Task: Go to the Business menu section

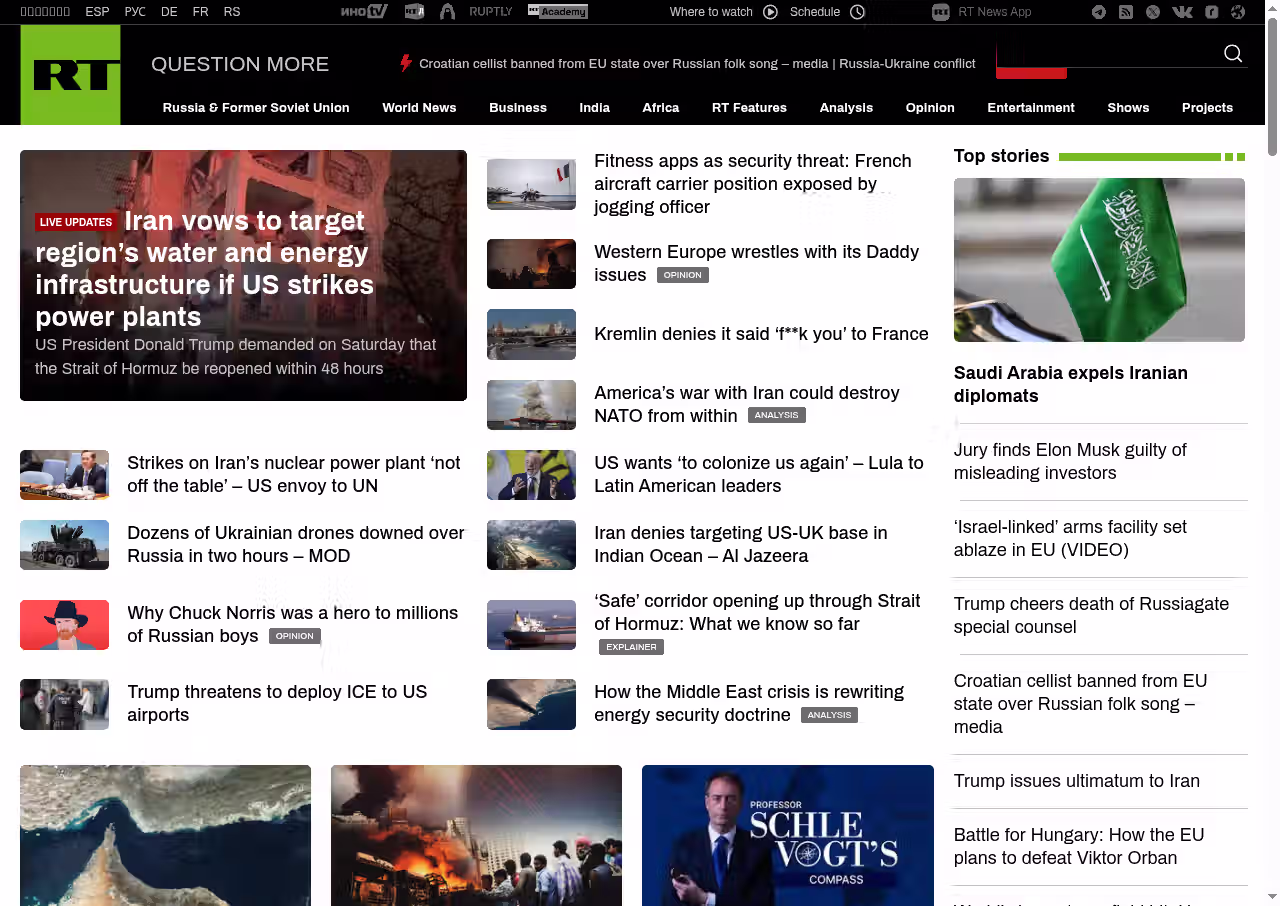Action: click(517, 108)
